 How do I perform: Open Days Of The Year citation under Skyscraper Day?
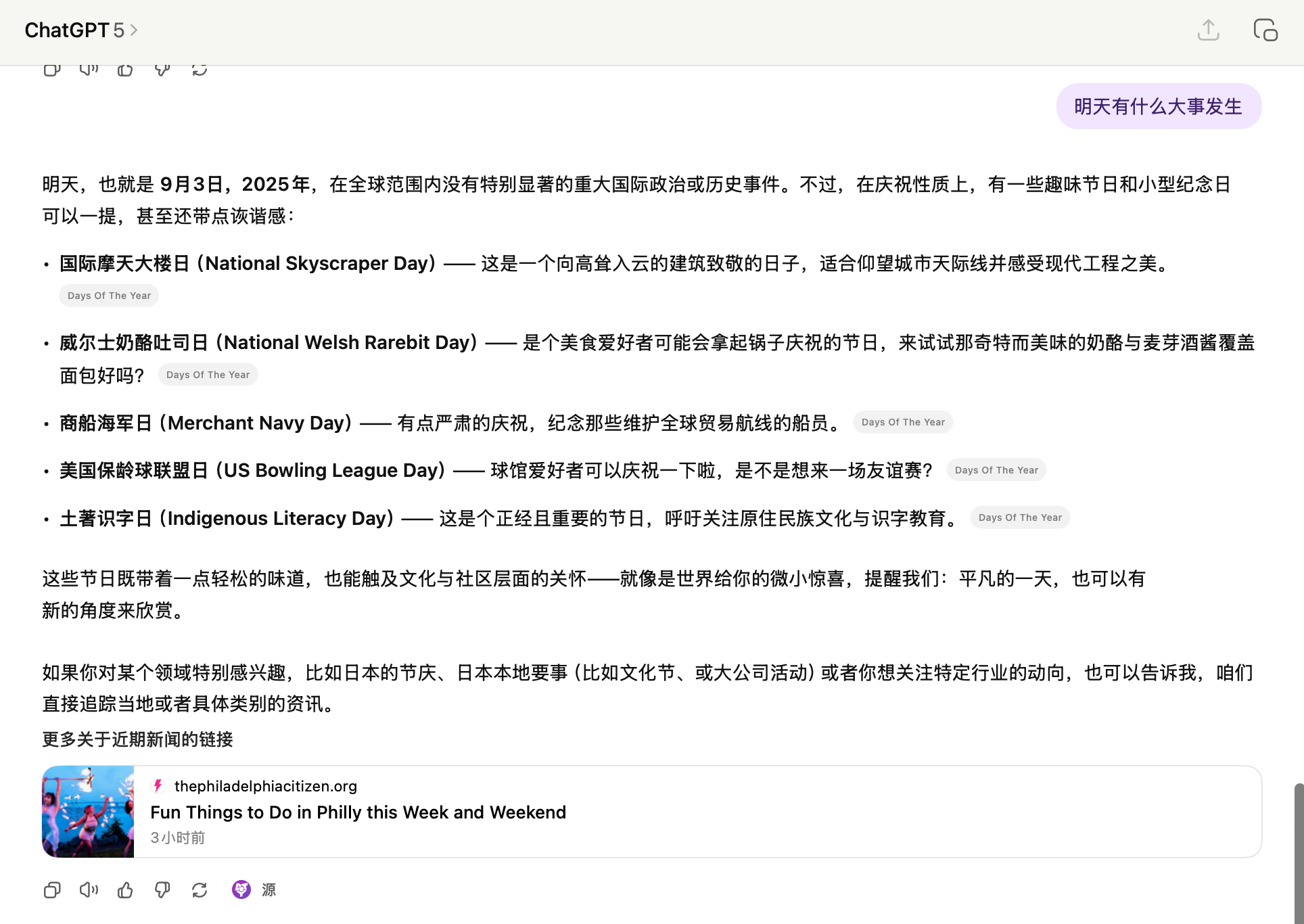109,296
